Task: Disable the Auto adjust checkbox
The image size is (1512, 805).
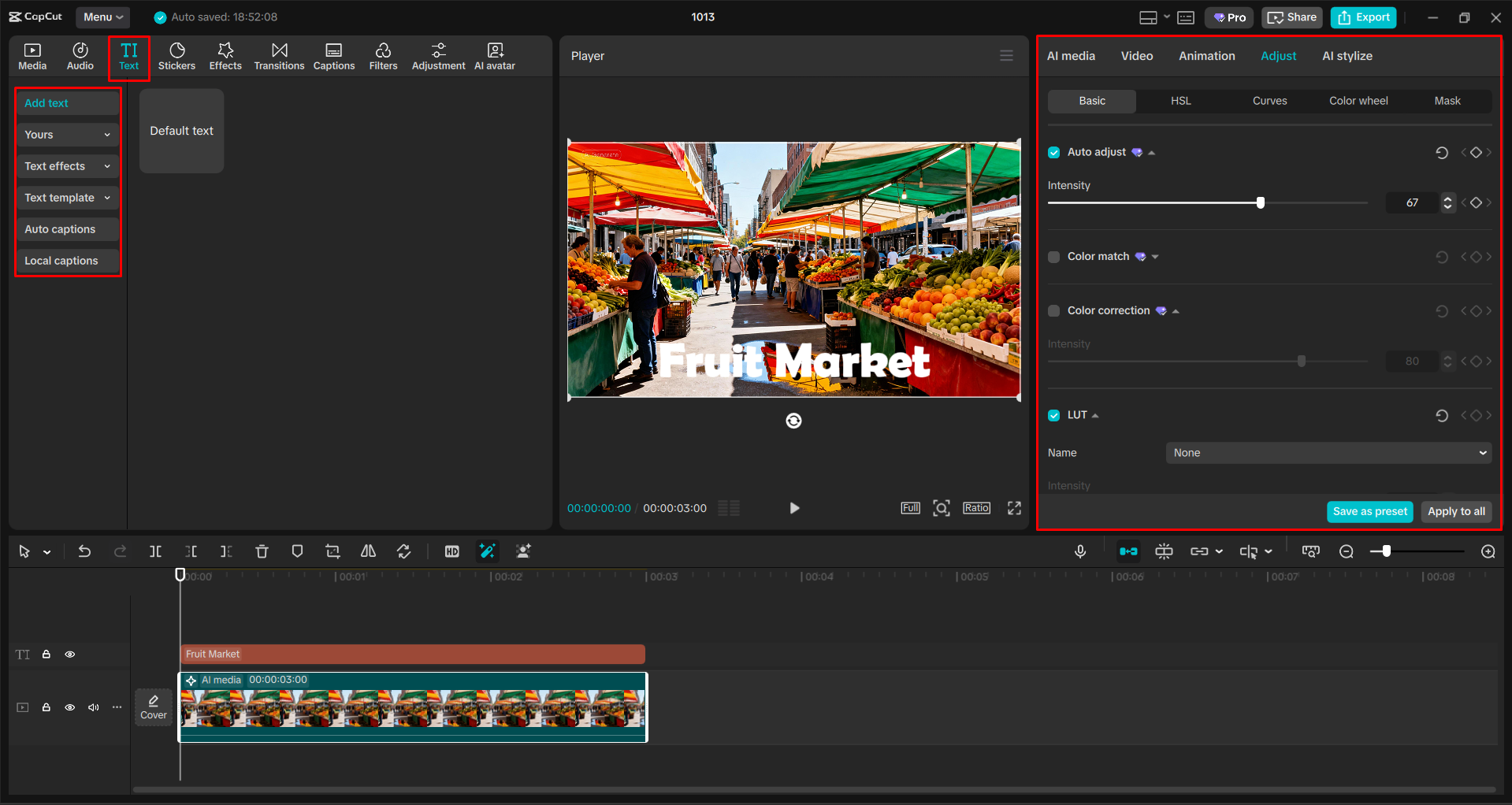Action: click(1053, 152)
